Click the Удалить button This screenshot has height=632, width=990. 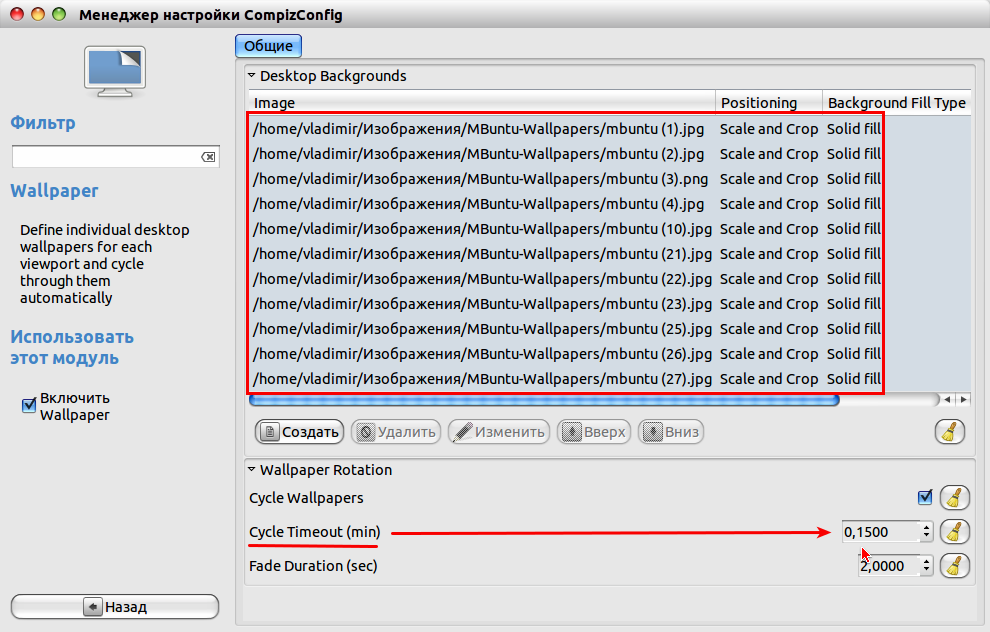pos(396,432)
